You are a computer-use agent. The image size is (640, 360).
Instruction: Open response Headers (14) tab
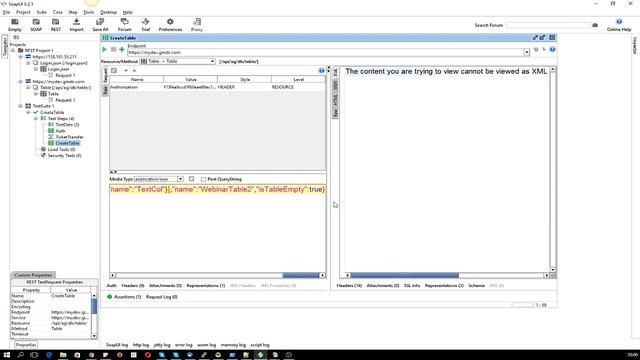tap(349, 286)
